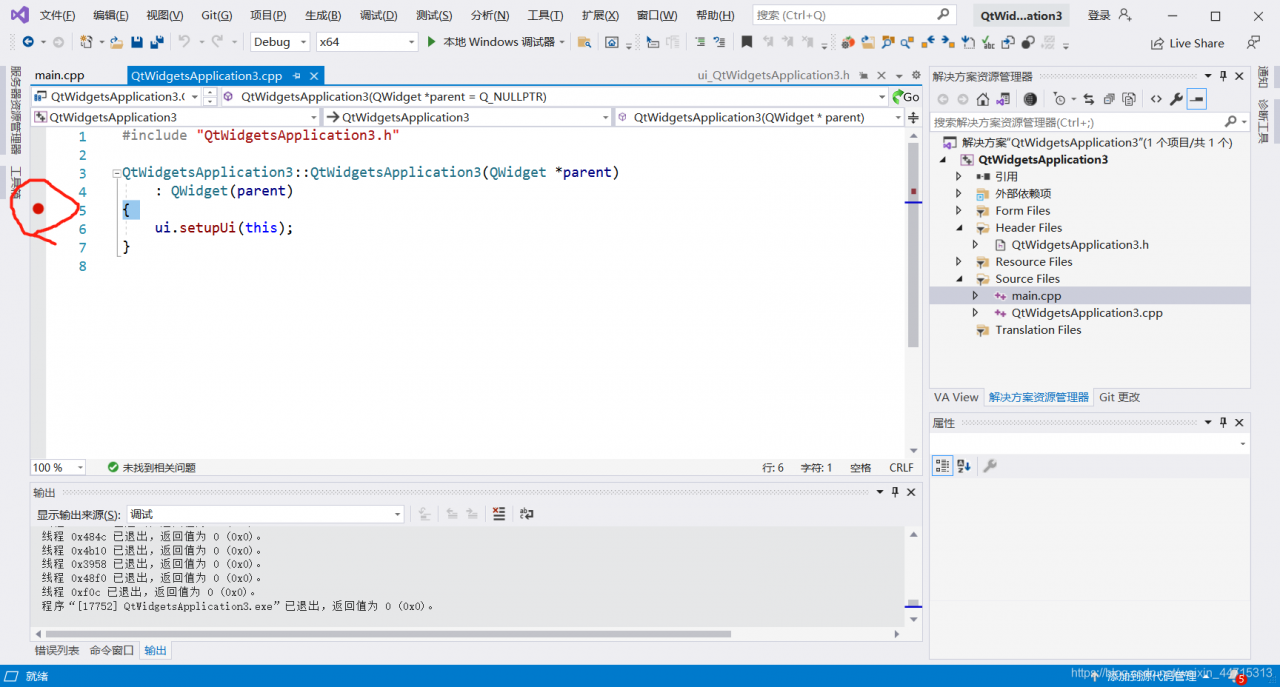Viewport: 1280px width, 687px height.
Task: Click the alphabetical sort icon in Properties panel
Action: [964, 466]
